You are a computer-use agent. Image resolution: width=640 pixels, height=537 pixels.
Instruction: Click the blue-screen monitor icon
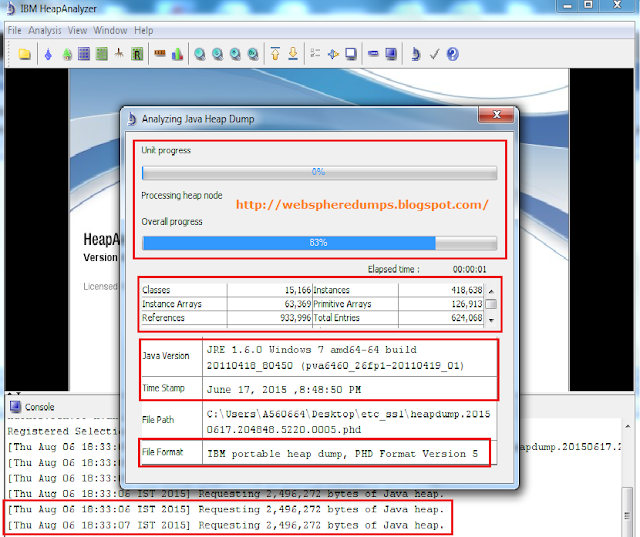tap(391, 54)
